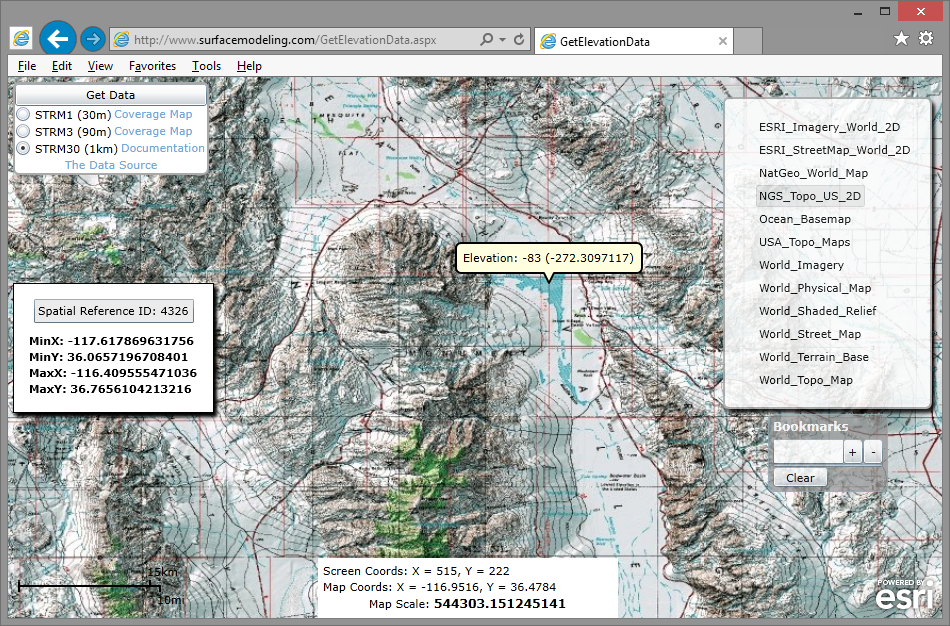Open the Help menu
950x626 pixels.
(249, 65)
